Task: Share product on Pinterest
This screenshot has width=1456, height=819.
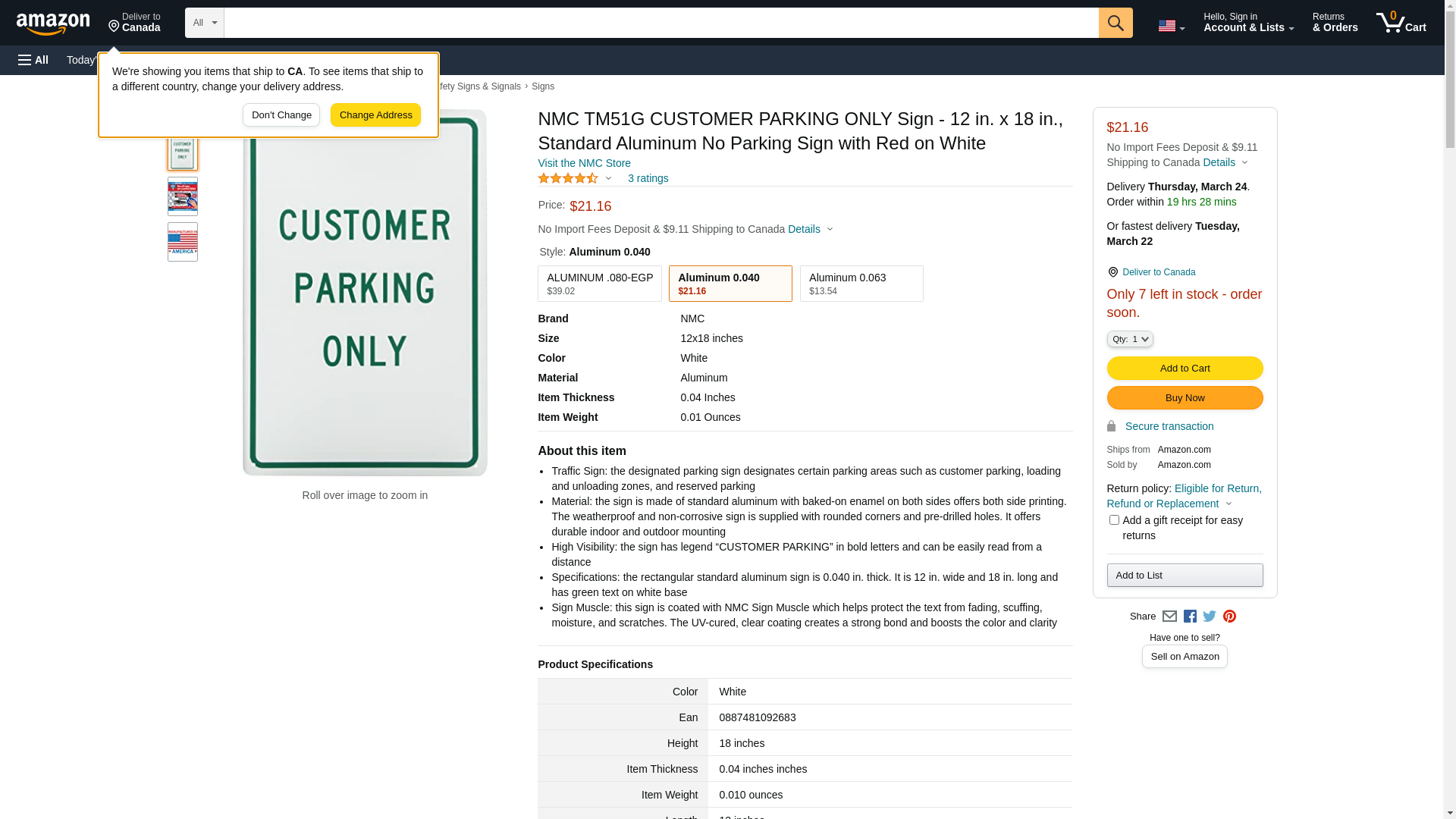Action: pos(1229,617)
